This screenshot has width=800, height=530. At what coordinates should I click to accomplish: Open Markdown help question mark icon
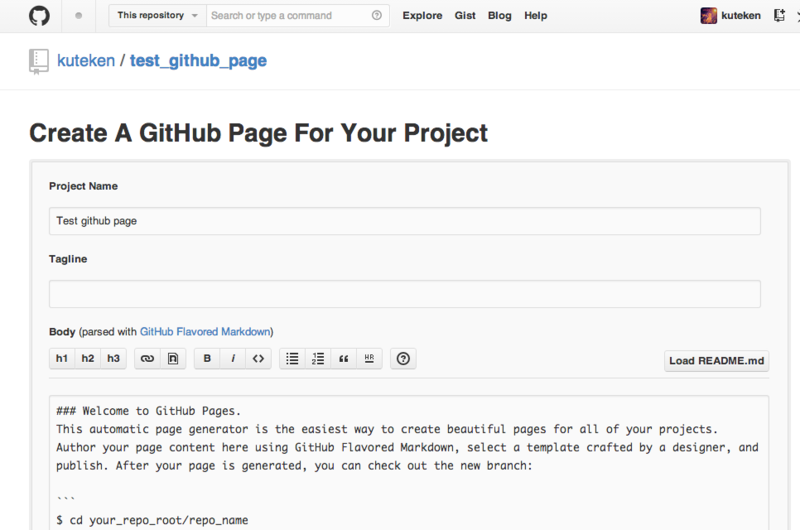pyautogui.click(x=403, y=359)
